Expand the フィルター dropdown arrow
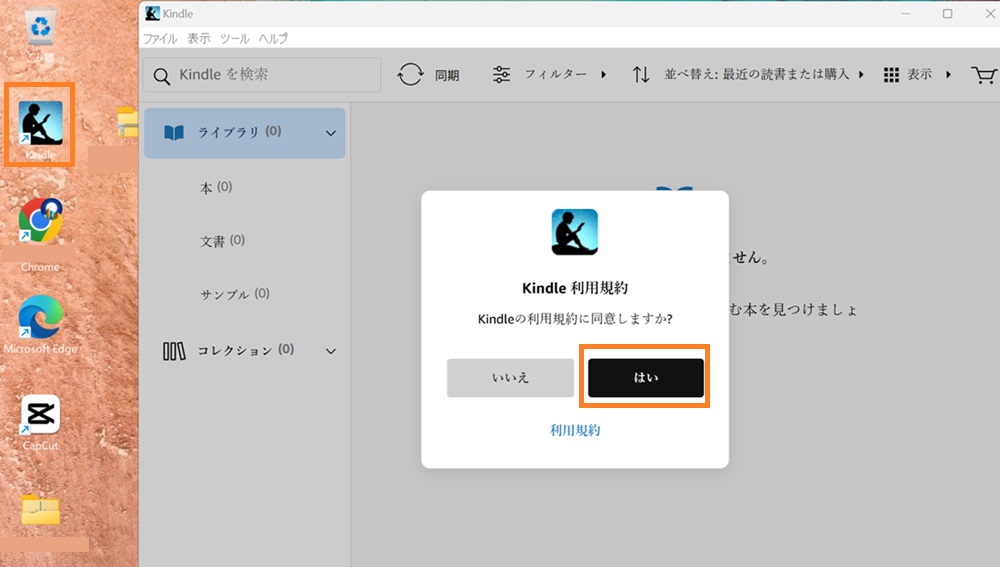This screenshot has width=1000, height=567. 603,75
